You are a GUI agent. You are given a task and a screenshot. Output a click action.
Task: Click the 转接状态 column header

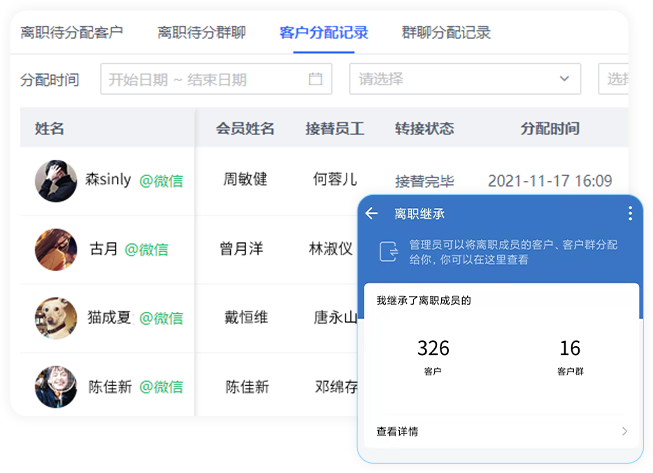click(x=424, y=128)
